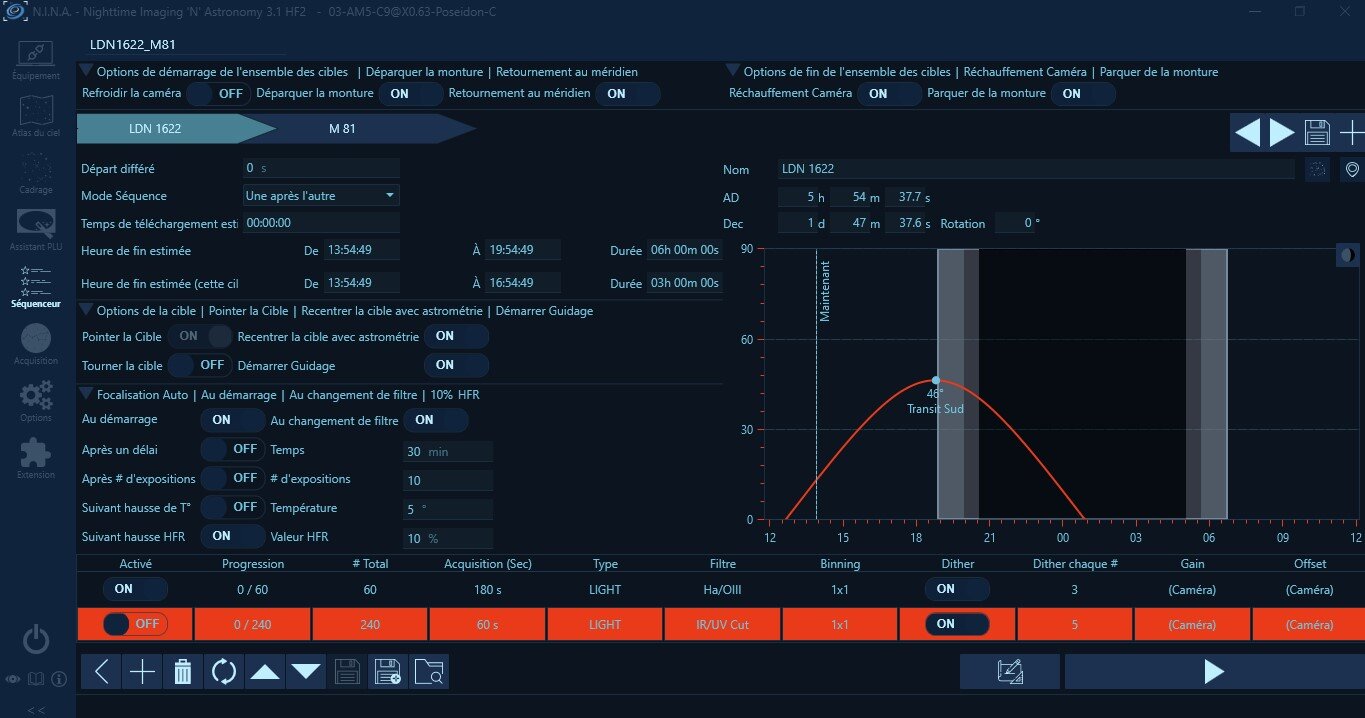Enable the IR/UV Cut row Activé switch

135,625
